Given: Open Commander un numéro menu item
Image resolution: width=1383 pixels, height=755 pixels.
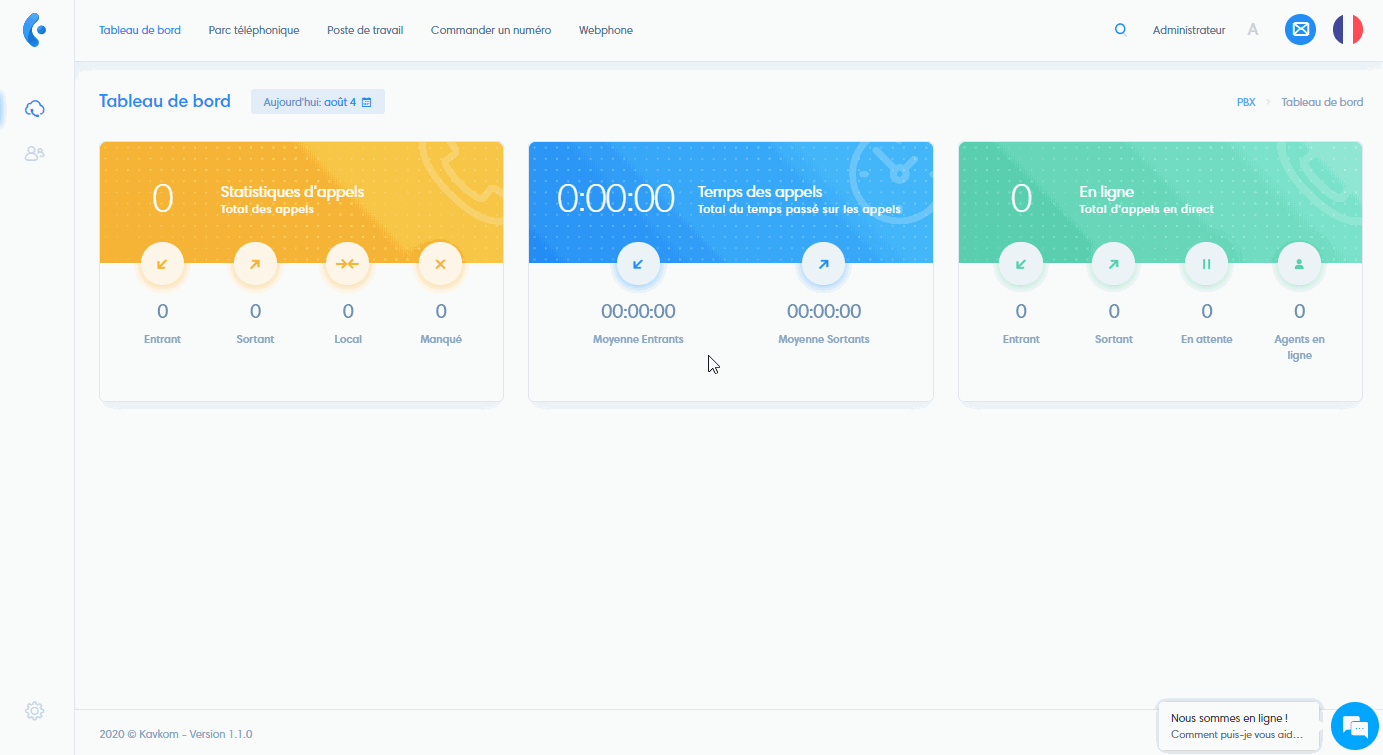Looking at the screenshot, I should tap(490, 30).
